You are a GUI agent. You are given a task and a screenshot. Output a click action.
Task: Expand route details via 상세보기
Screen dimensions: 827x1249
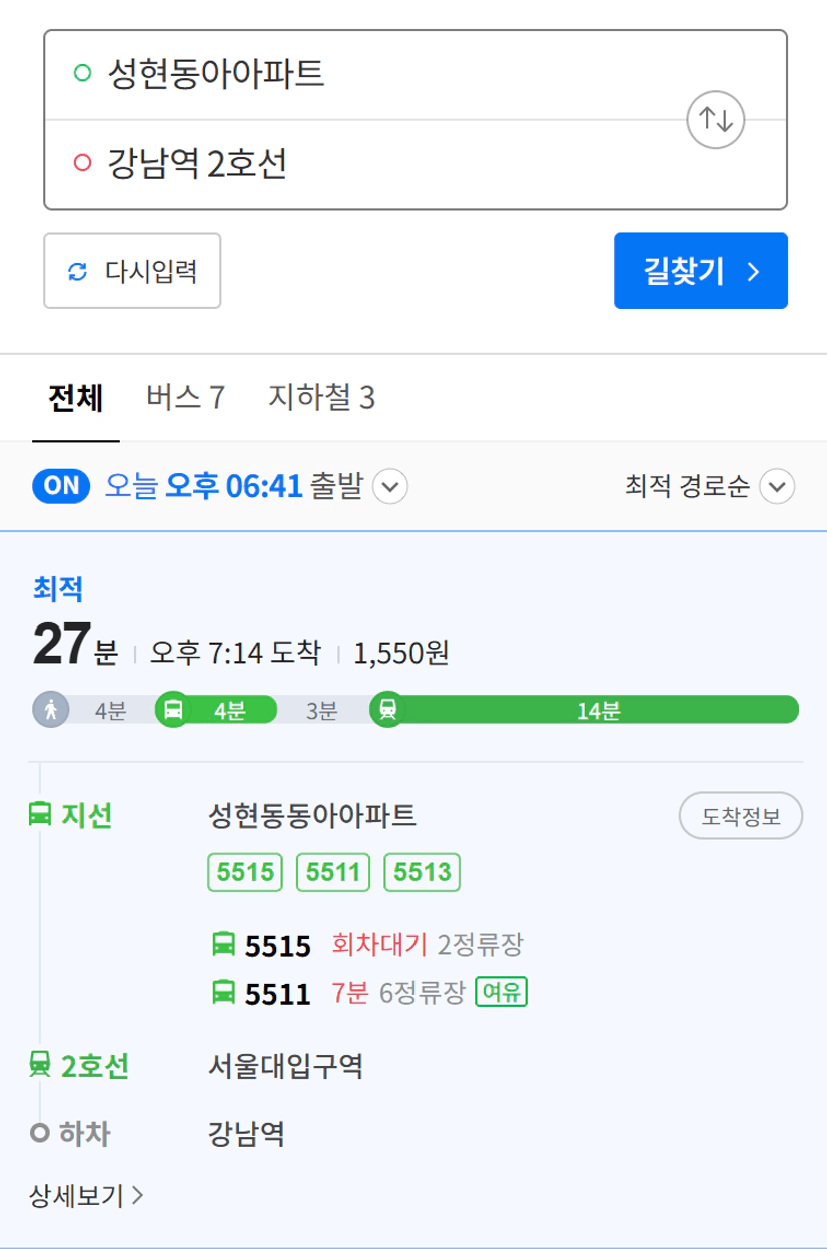pos(87,1194)
